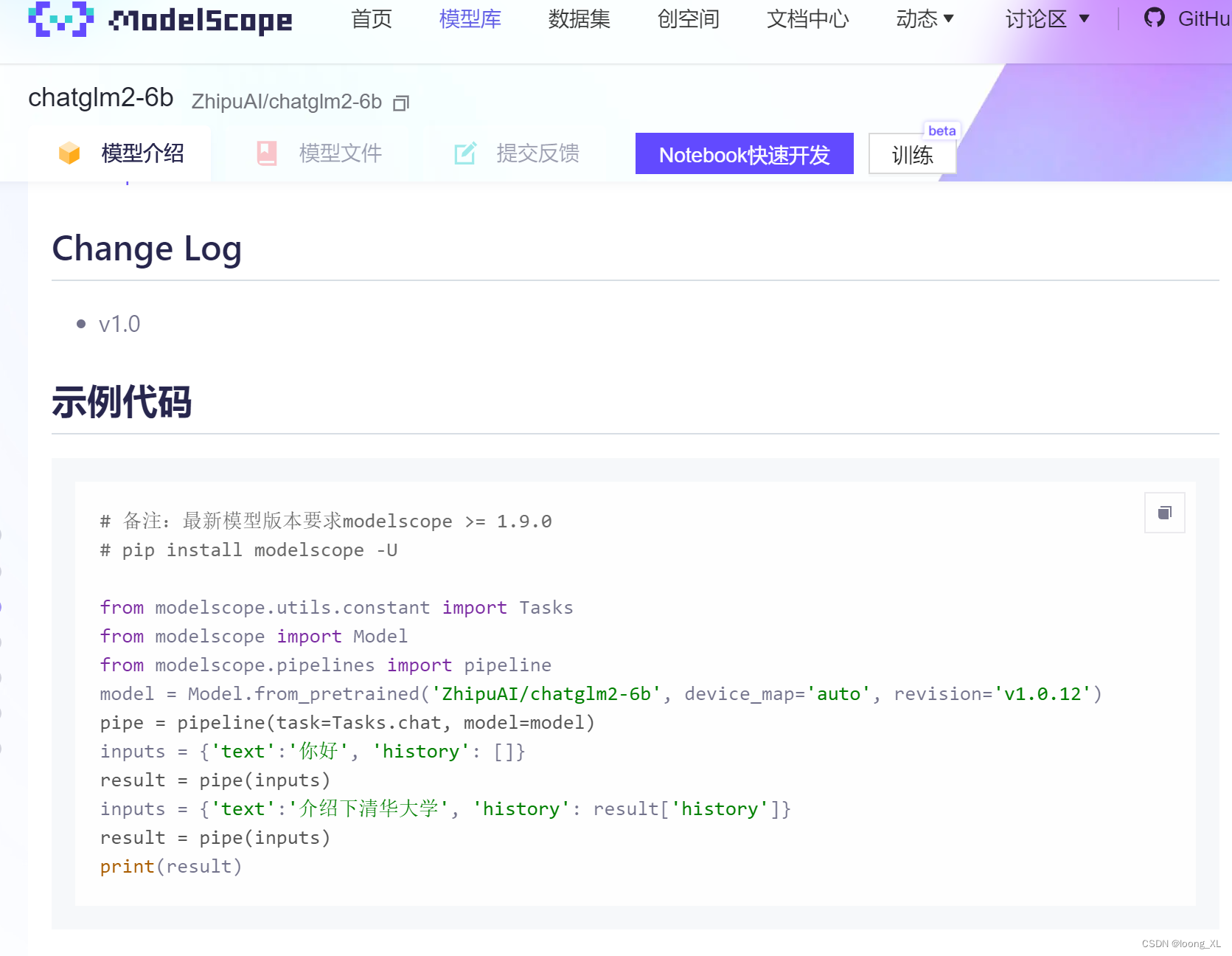Open the GitHub repository icon

(1153, 18)
